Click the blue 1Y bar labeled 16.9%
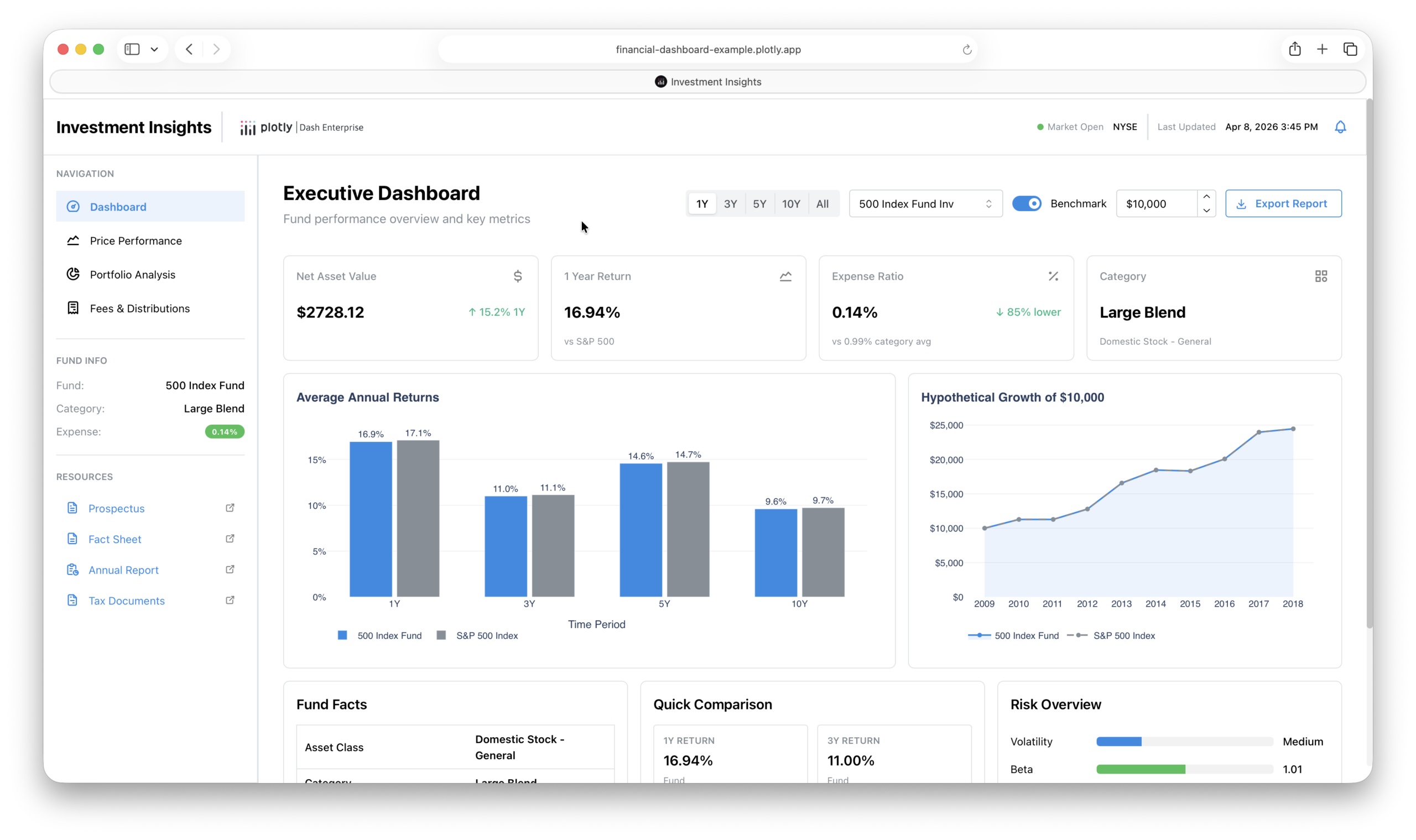This screenshot has width=1416, height=840. (370, 519)
